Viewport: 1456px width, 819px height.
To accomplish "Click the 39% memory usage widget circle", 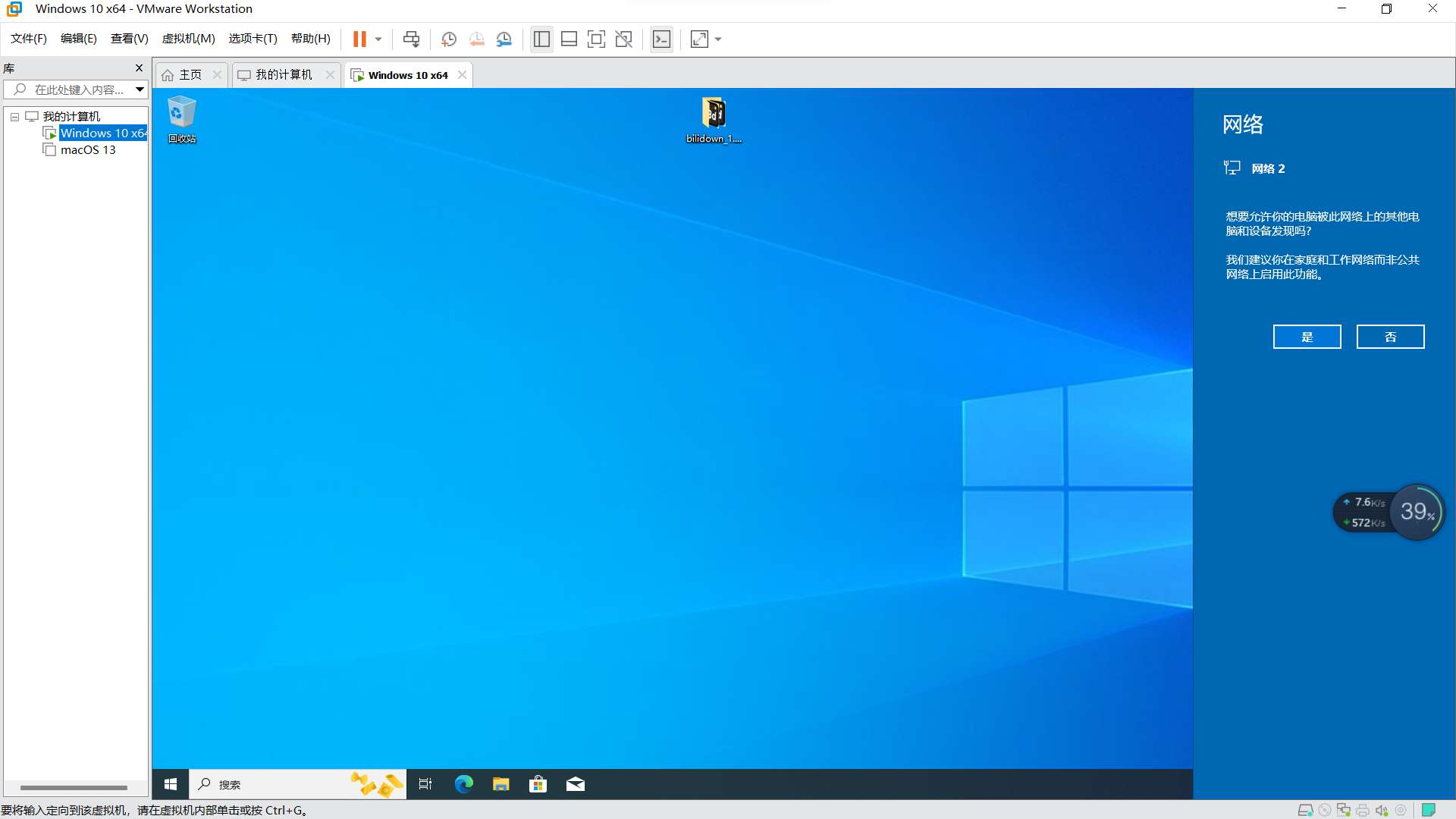I will (x=1417, y=512).
